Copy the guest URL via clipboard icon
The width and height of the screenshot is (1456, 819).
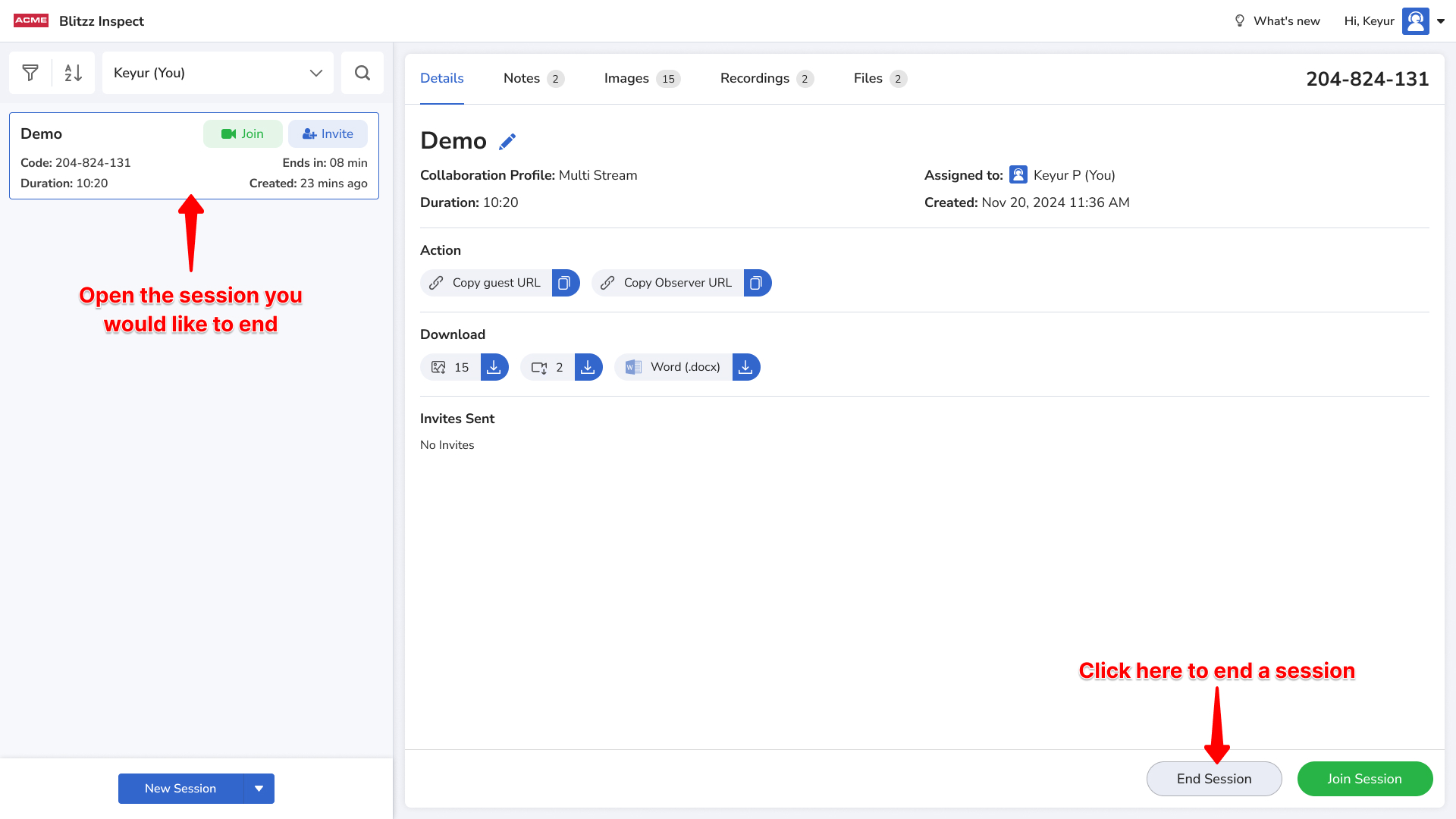(x=565, y=283)
